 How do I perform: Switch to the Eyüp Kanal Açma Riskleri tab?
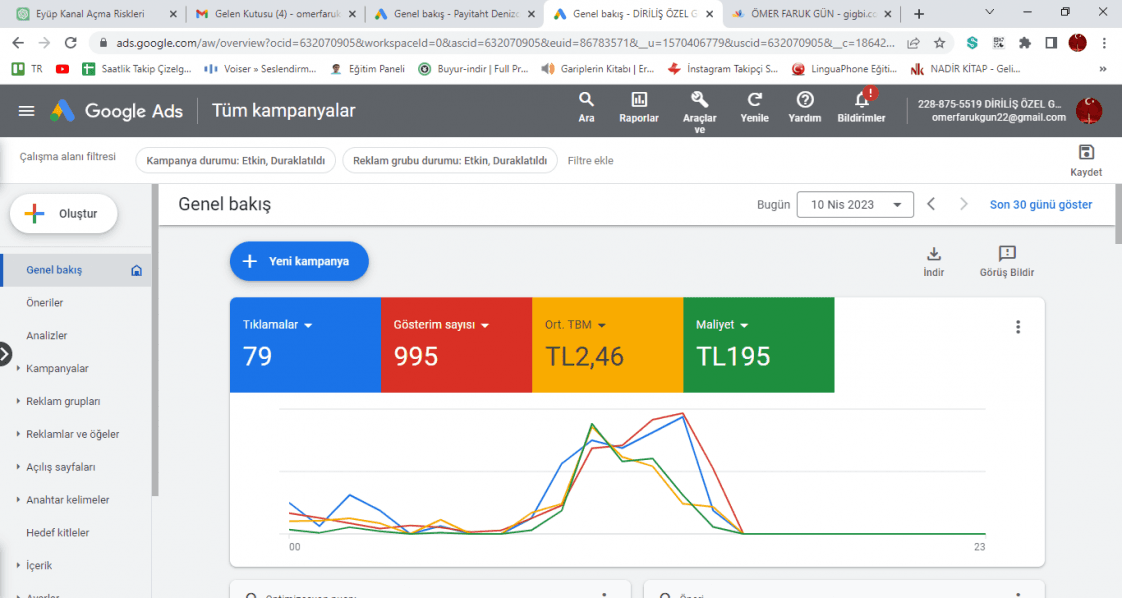[97, 14]
